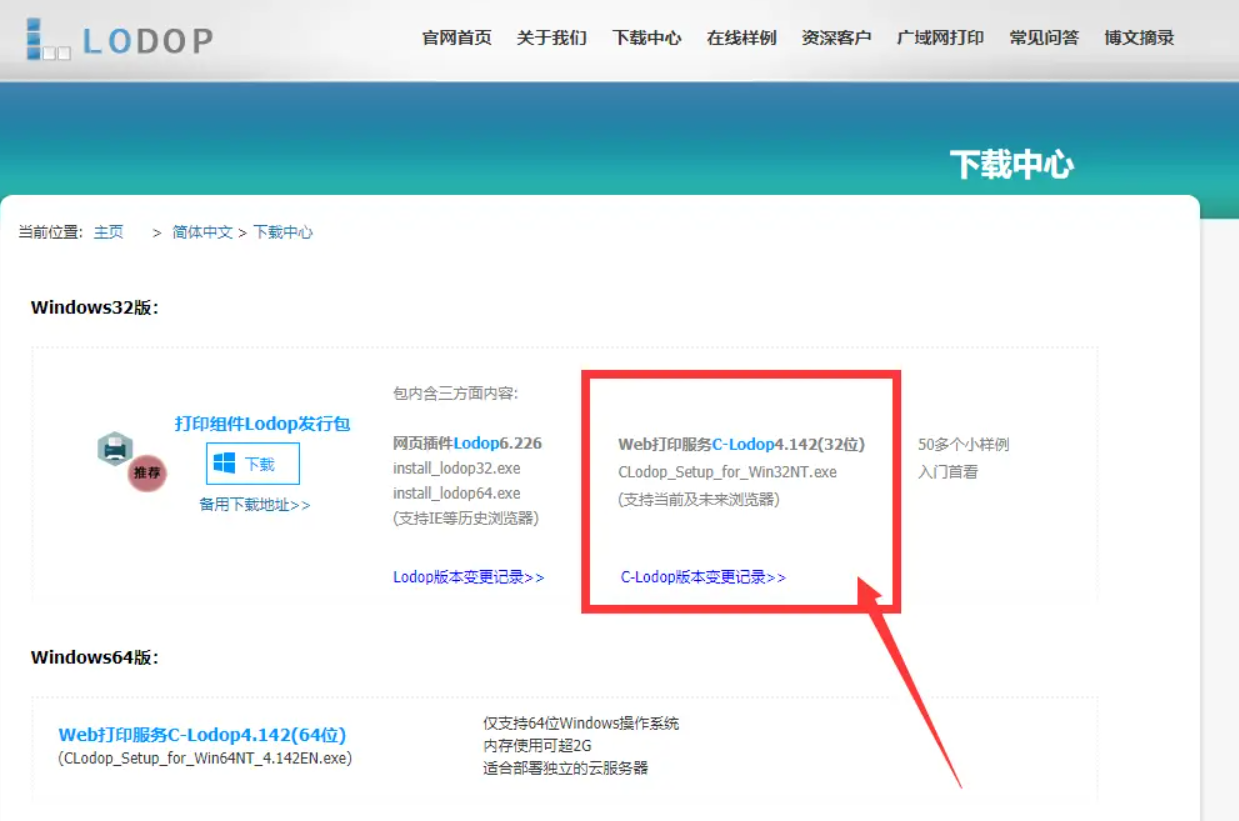Click the 下载中心 banner title
The height and width of the screenshot is (821, 1239).
point(1011,164)
